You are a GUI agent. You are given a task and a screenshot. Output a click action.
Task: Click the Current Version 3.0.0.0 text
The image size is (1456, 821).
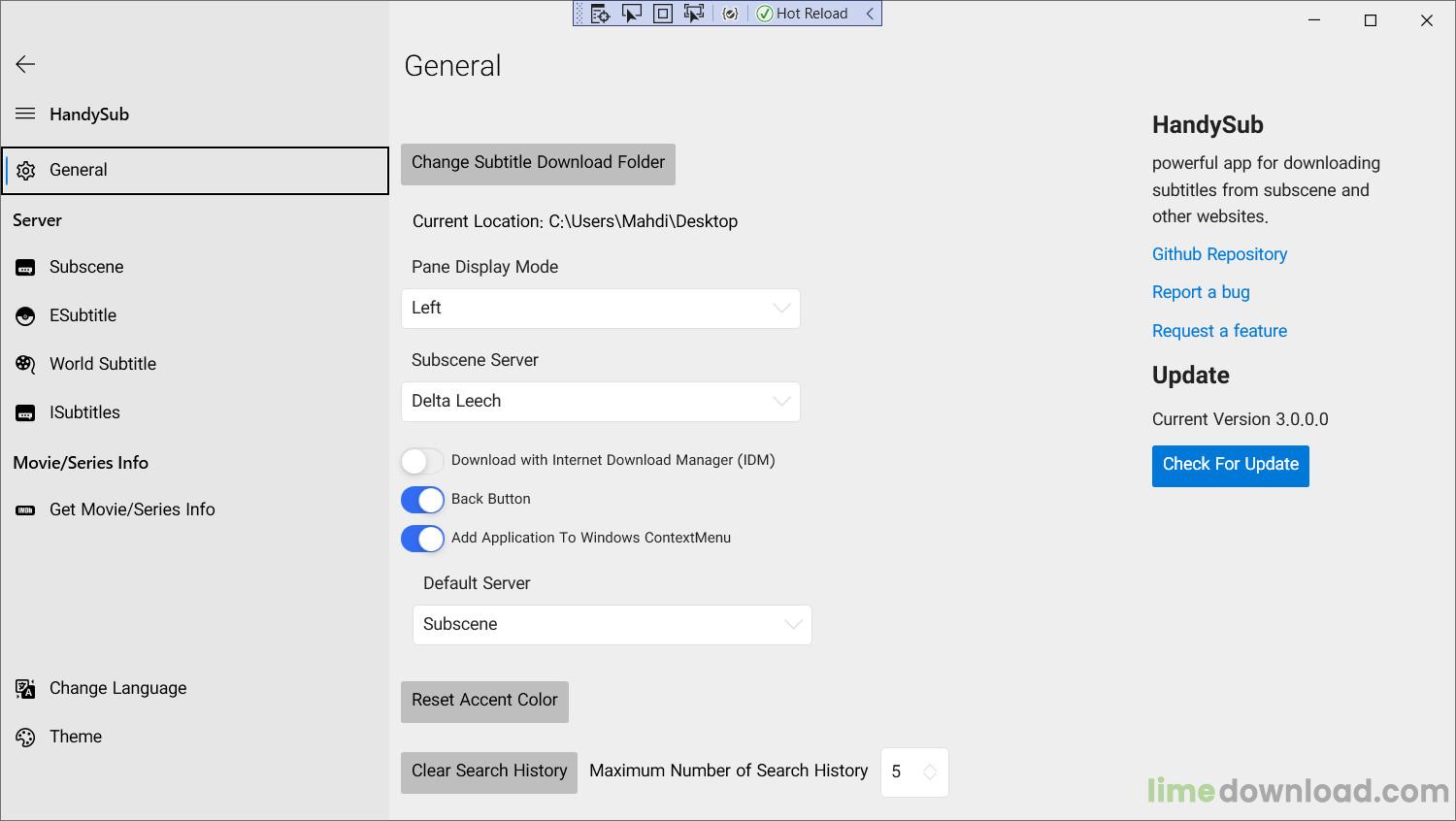1241,419
